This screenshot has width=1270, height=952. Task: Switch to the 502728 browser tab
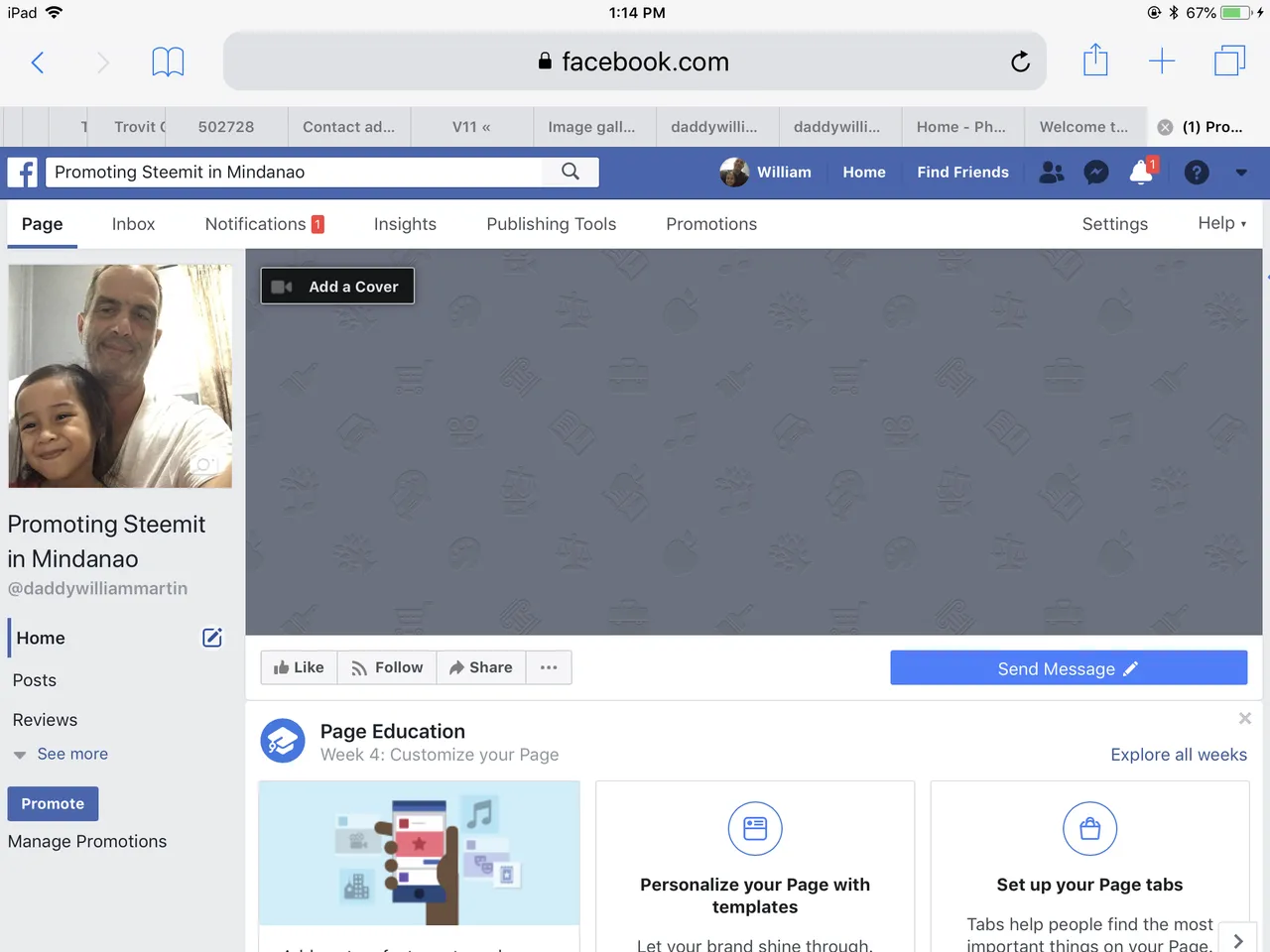tap(226, 127)
